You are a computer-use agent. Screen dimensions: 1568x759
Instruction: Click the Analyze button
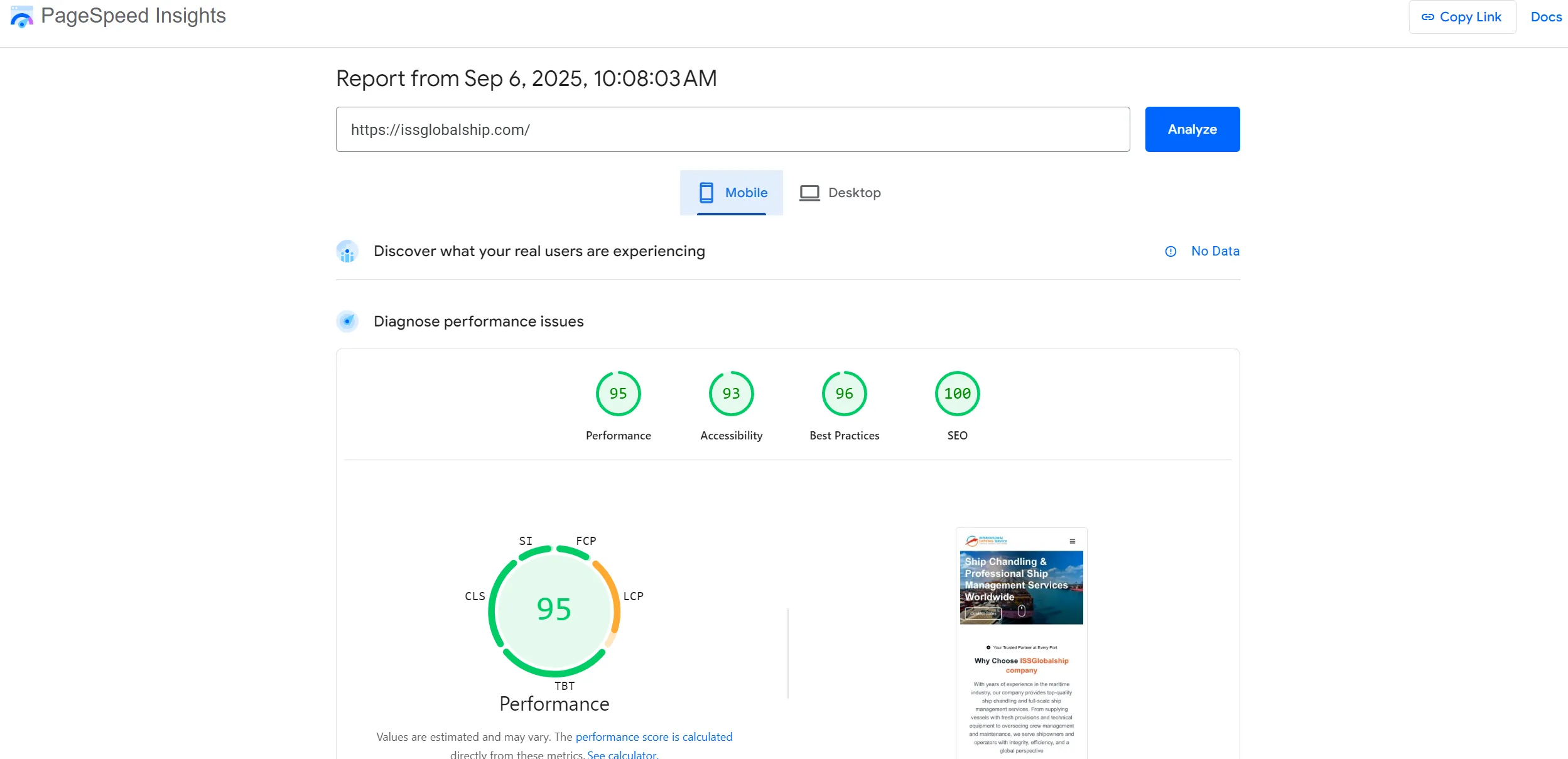pos(1192,129)
